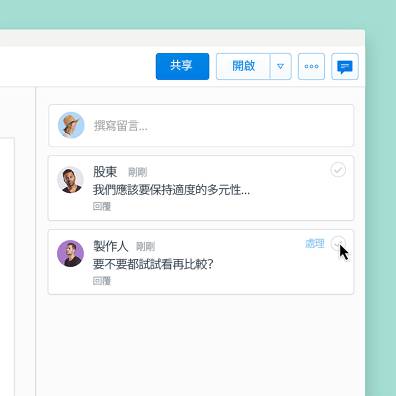The image size is (396, 396).
Task: Click your hat avatar beside the comment box
Action: point(71,125)
